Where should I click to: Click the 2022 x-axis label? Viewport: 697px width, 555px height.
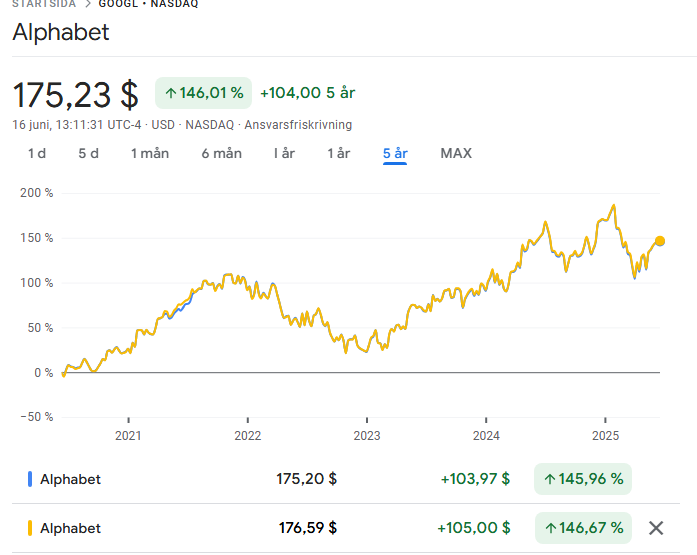[248, 435]
